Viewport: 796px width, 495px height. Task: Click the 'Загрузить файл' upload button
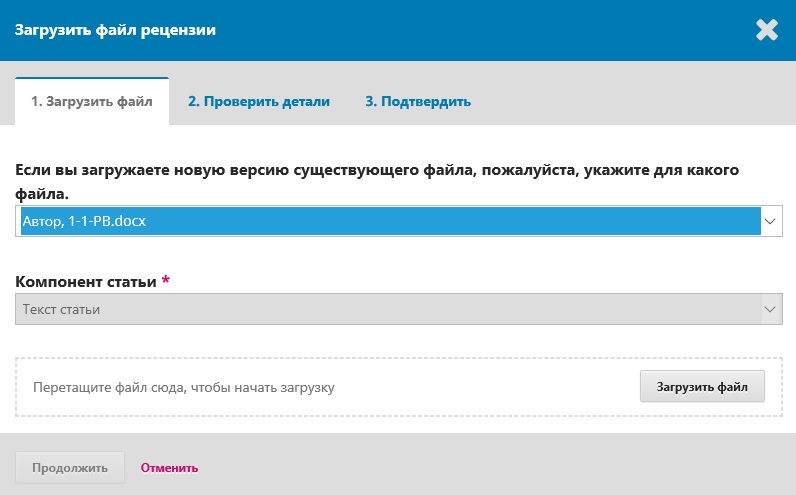702,386
